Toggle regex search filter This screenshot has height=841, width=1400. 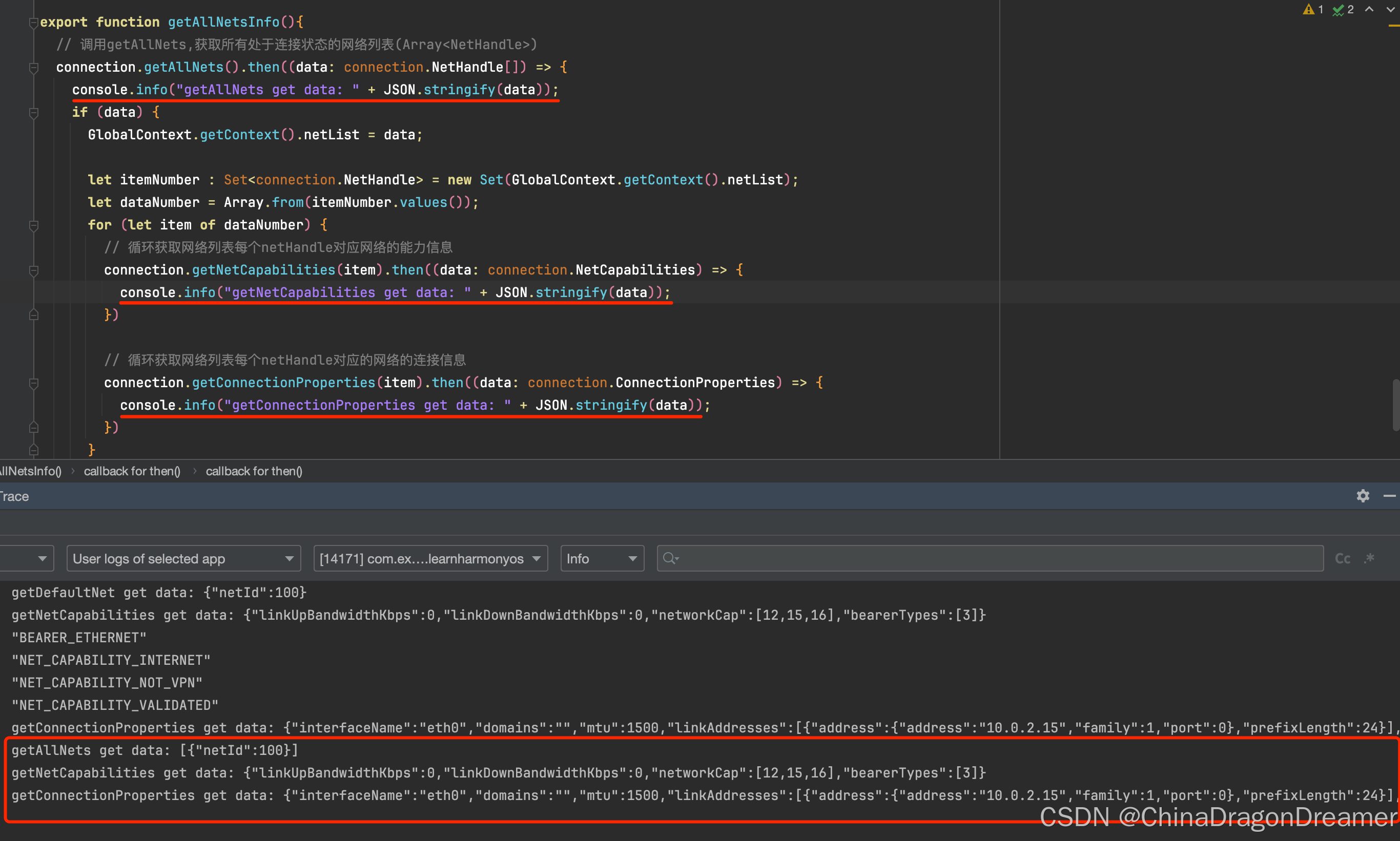pyautogui.click(x=1369, y=558)
